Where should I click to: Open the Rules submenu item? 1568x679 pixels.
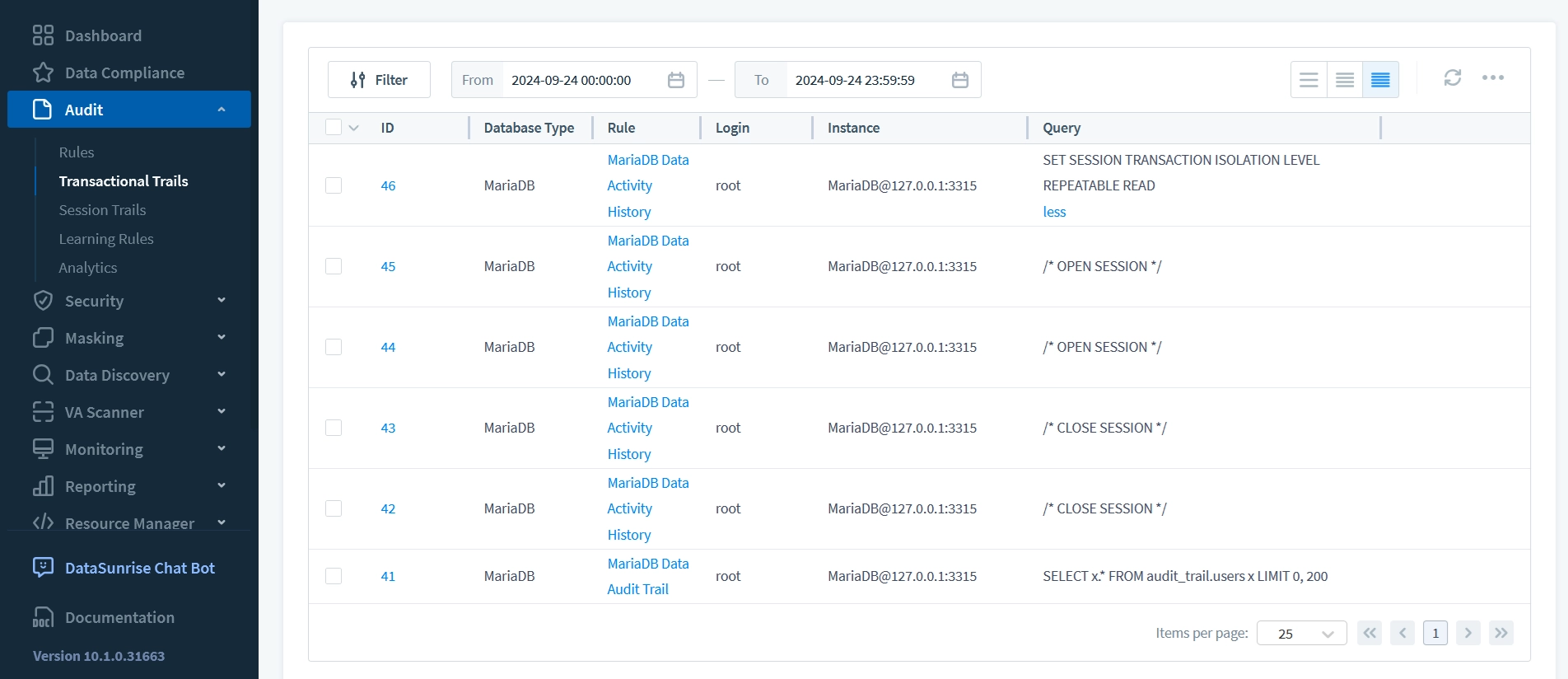pyautogui.click(x=77, y=152)
